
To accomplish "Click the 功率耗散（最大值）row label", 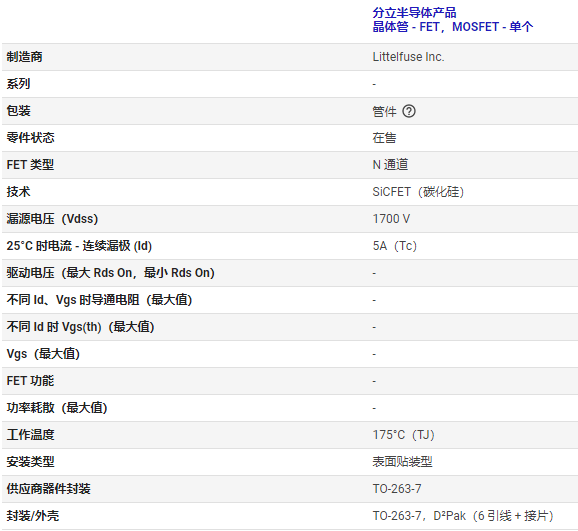I will [x=57, y=408].
